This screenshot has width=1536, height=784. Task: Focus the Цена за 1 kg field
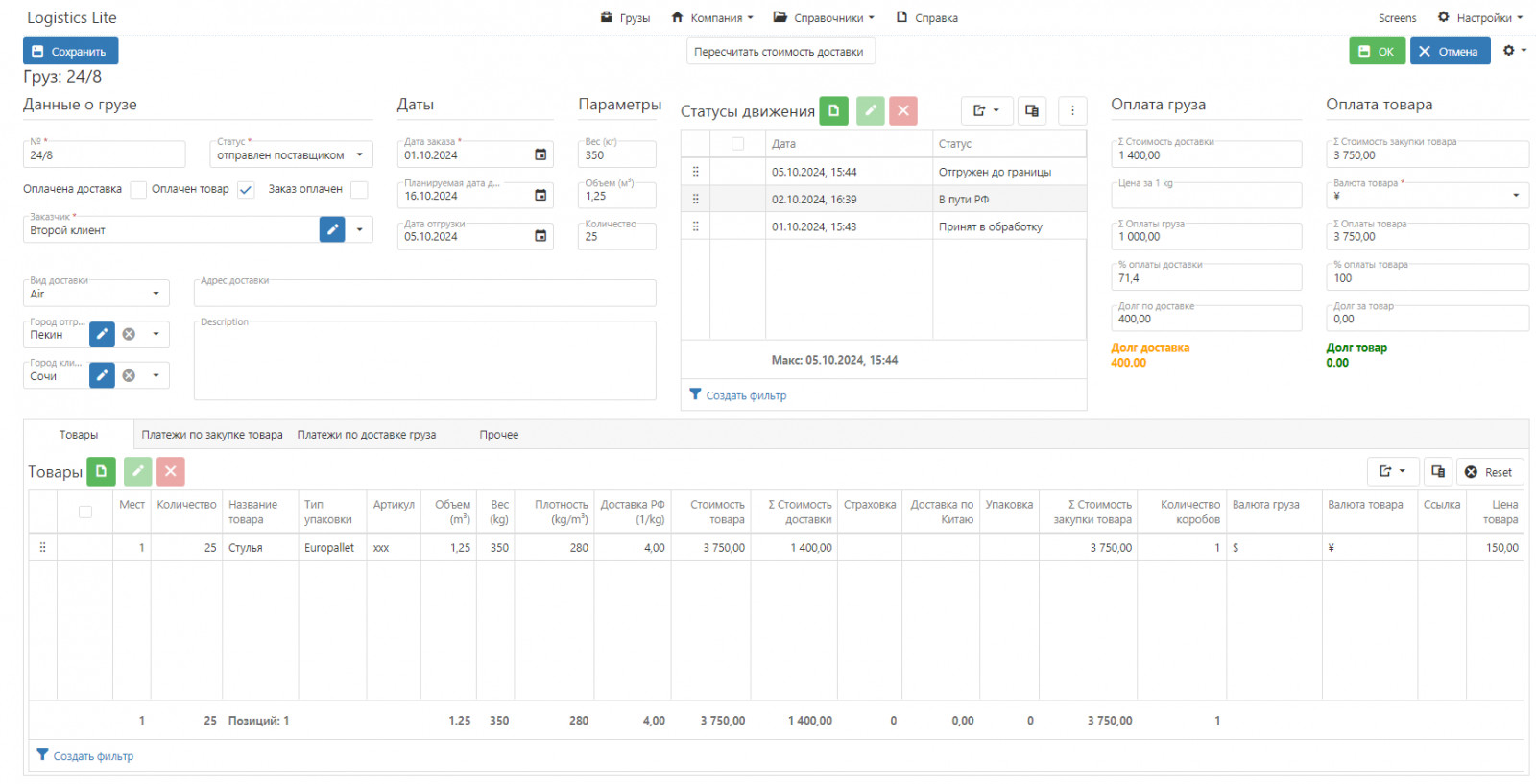(1206, 195)
